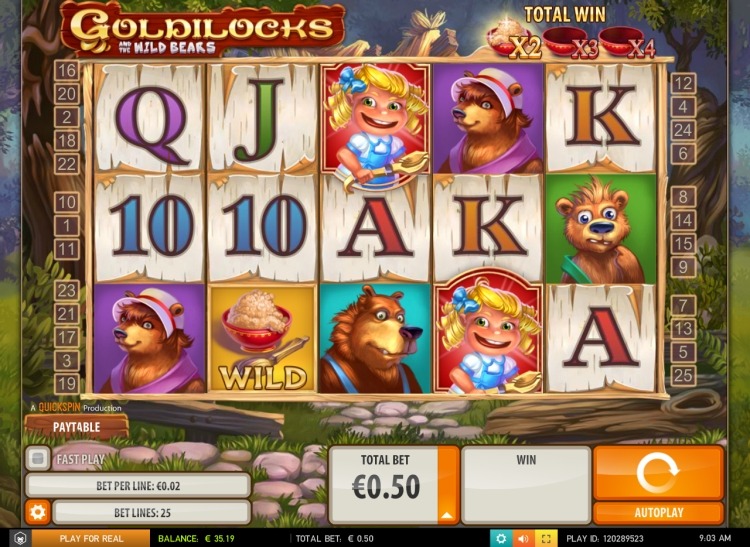Enter fullscreen using the yellow expand icon
Viewport: 750px width, 547px height.
pos(546,538)
